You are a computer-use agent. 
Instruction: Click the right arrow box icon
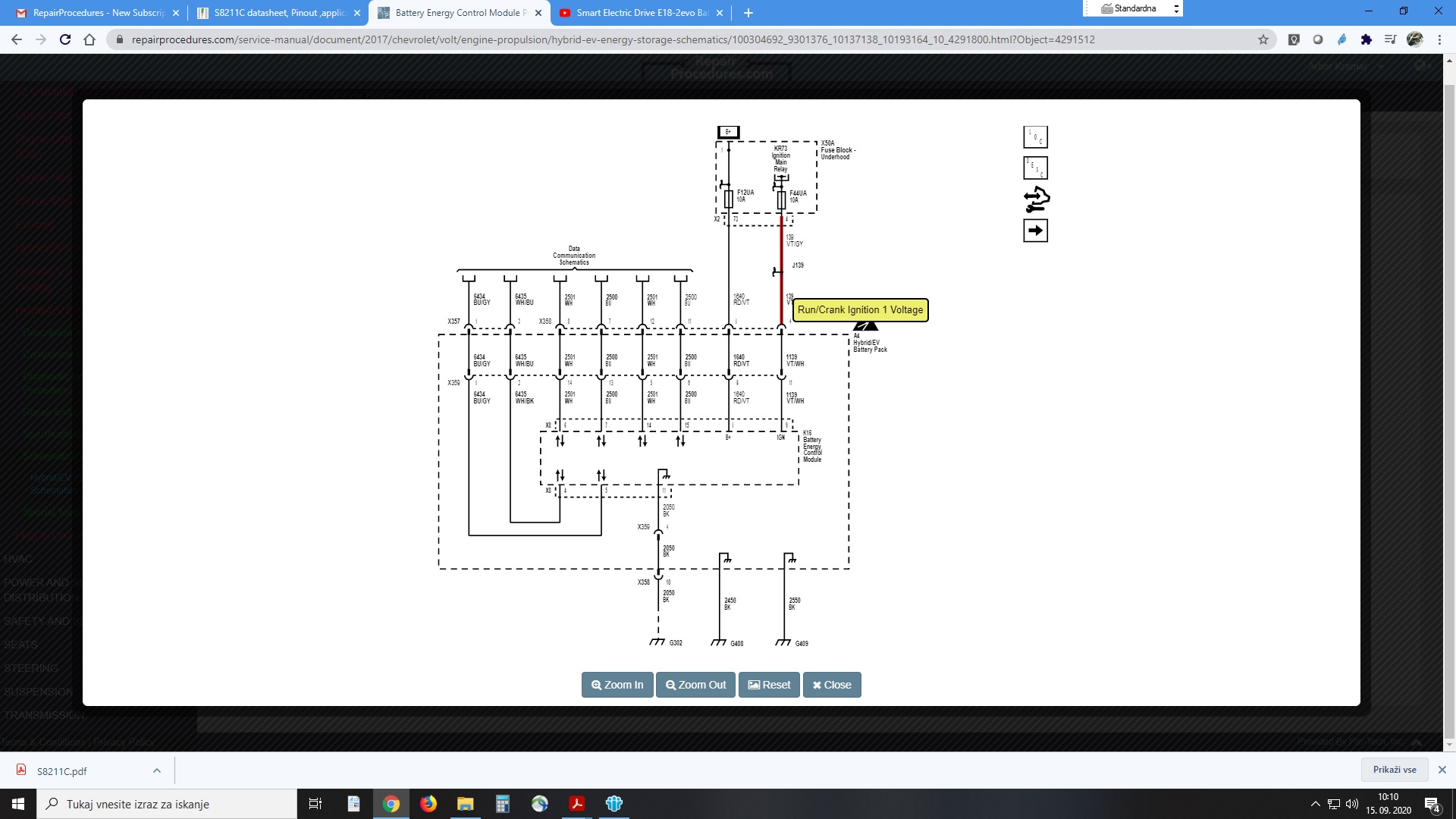pyautogui.click(x=1035, y=231)
